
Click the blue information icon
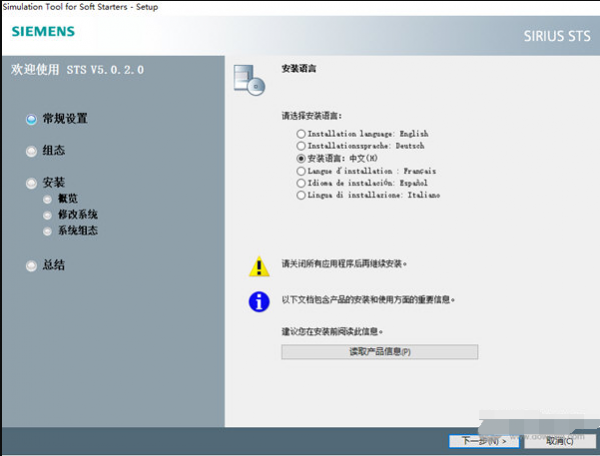click(259, 301)
